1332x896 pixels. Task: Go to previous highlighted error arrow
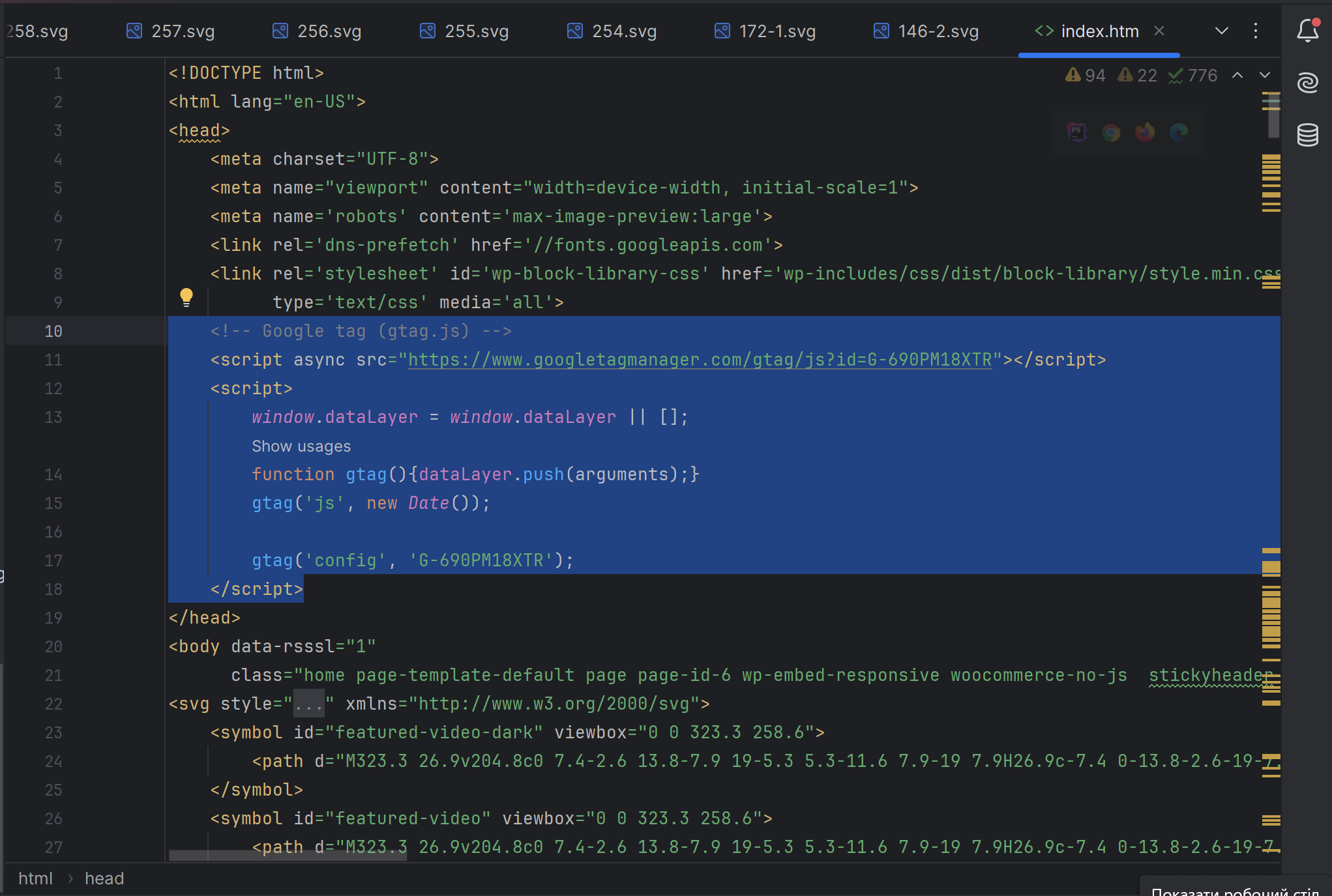[x=1237, y=76]
